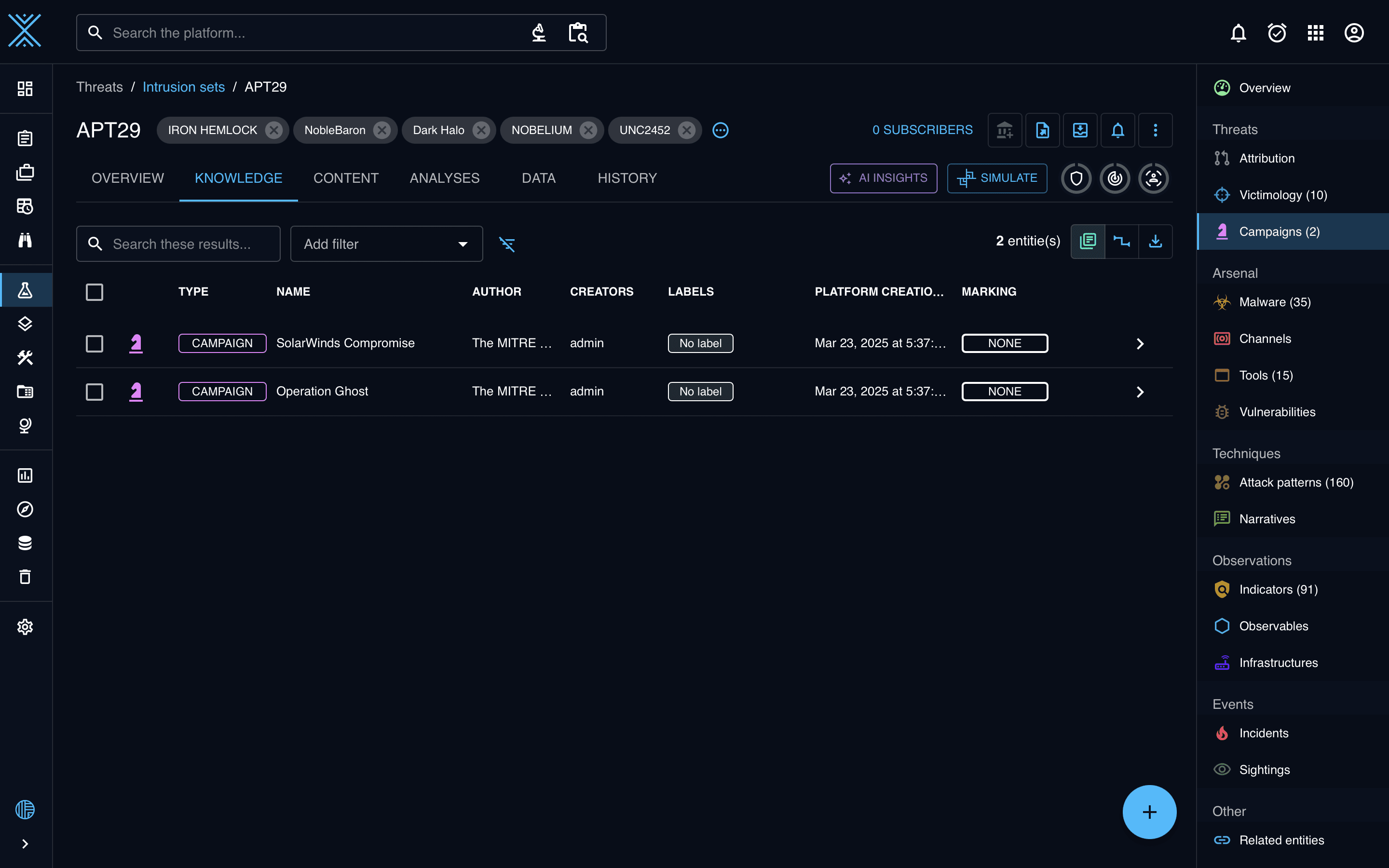Click the shield circular icon
The image size is (1389, 868).
click(x=1076, y=178)
